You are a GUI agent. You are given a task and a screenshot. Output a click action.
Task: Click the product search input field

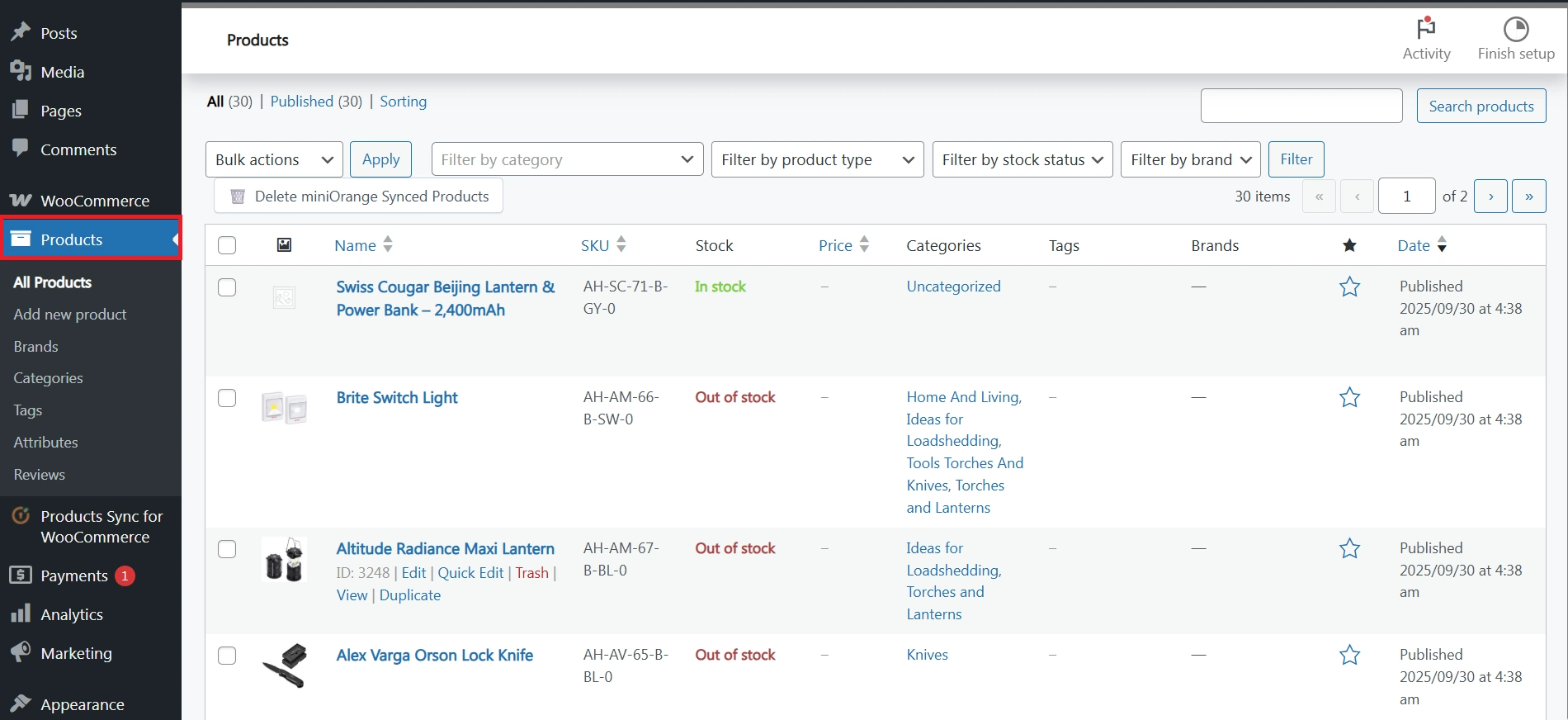coord(1301,106)
